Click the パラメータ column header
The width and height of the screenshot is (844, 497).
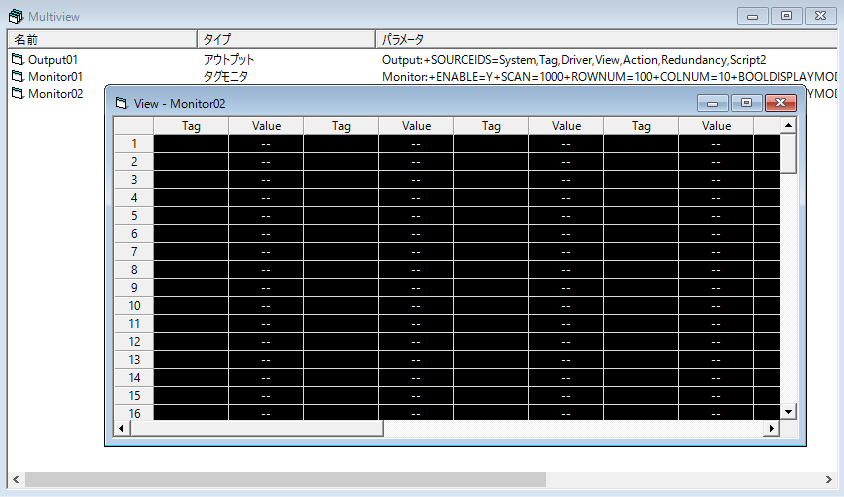pos(600,39)
